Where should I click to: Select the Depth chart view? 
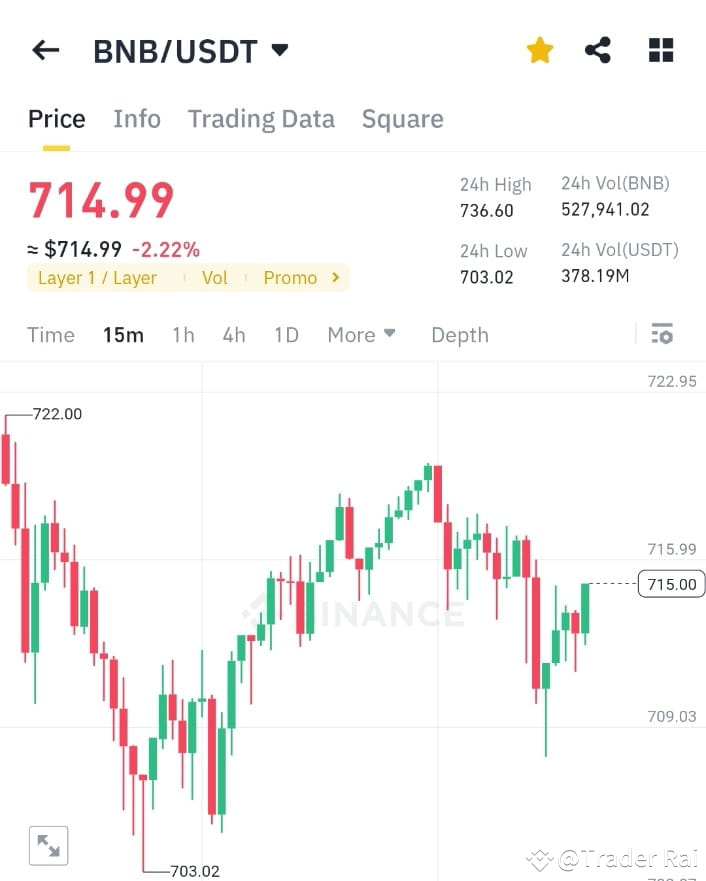pos(459,335)
